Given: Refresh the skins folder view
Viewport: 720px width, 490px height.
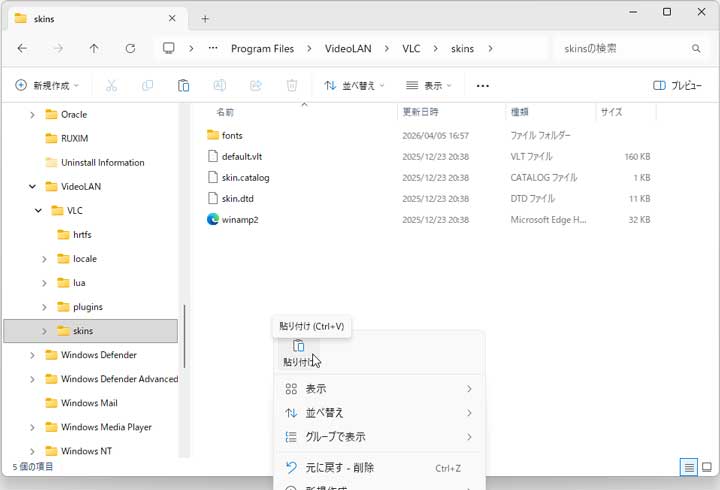Looking at the screenshot, I should [x=130, y=48].
